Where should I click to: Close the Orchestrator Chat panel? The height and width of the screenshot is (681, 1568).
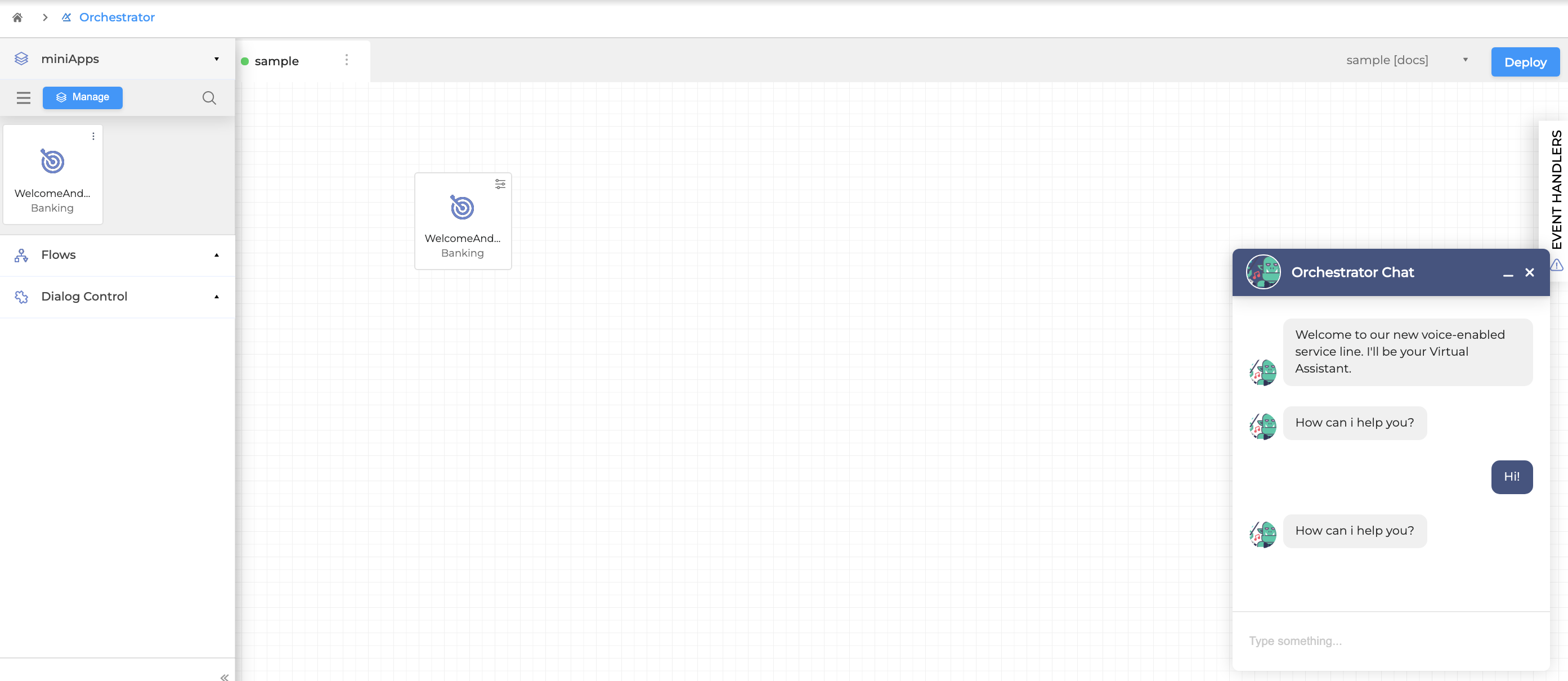tap(1529, 272)
